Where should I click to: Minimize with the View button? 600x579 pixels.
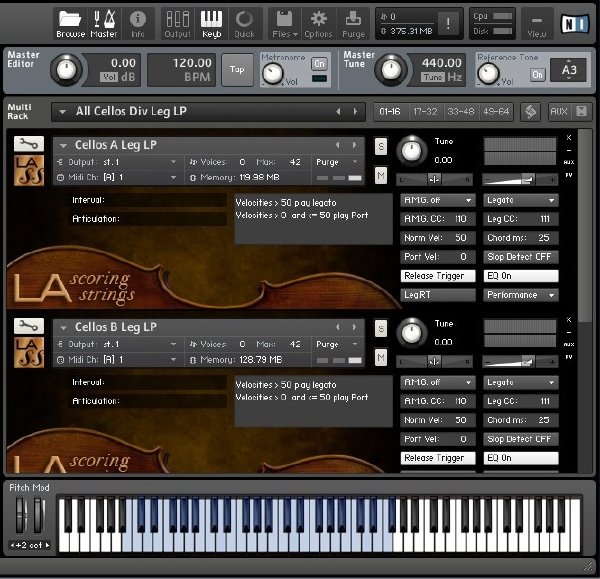click(536, 24)
